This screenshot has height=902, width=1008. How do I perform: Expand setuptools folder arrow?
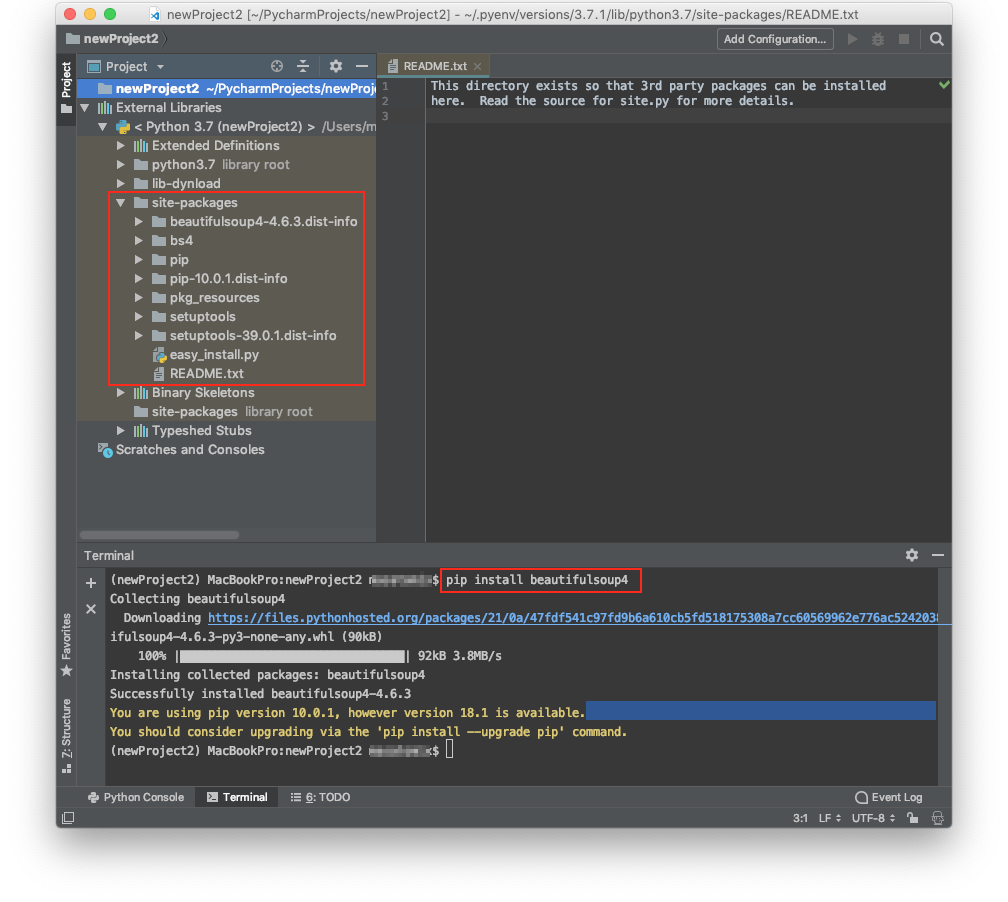[x=139, y=317]
